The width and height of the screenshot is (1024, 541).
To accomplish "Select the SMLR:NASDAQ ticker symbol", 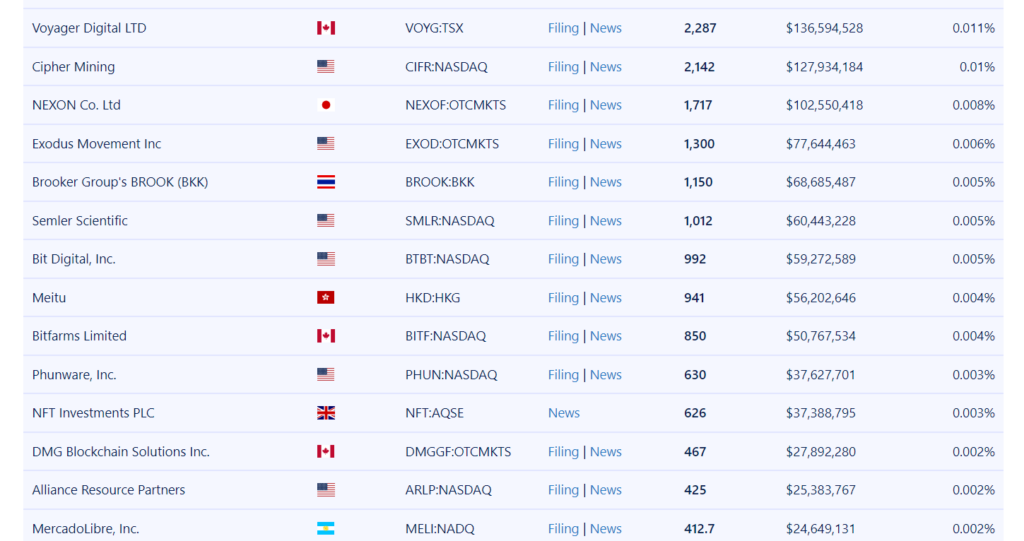I will tap(449, 221).
